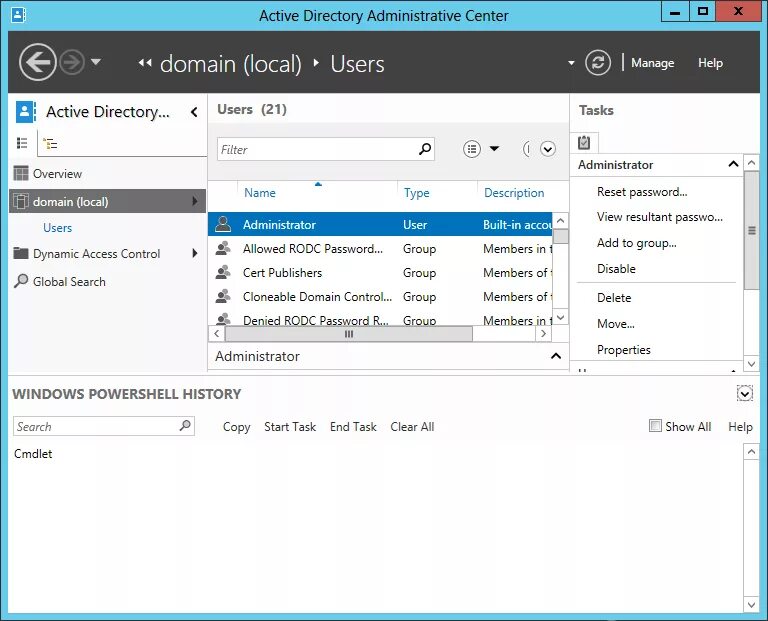This screenshot has width=768, height=621.
Task: Open the breadcrumb dropdown left of Refresh
Action: pyautogui.click(x=571, y=63)
